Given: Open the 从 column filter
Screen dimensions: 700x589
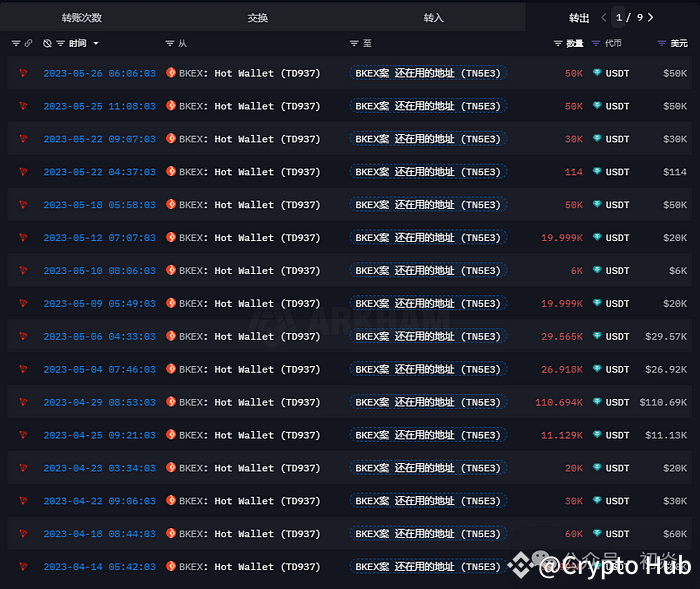Looking at the screenshot, I should click(170, 43).
